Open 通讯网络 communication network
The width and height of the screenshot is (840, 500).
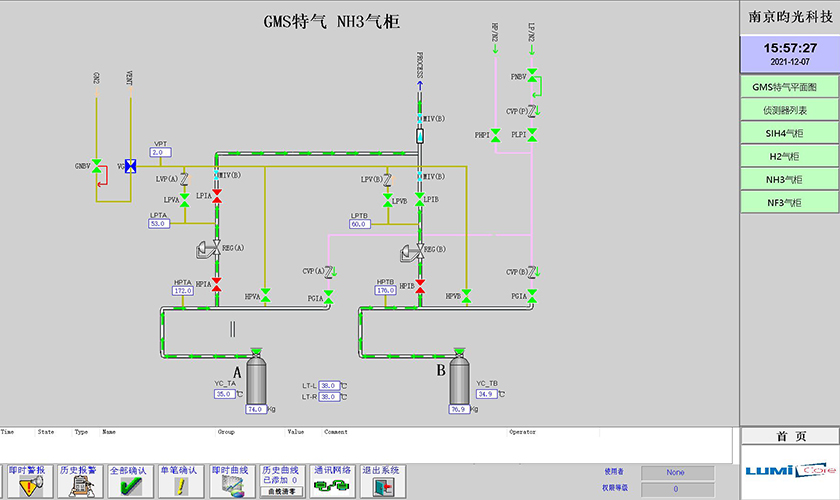pyautogui.click(x=332, y=481)
